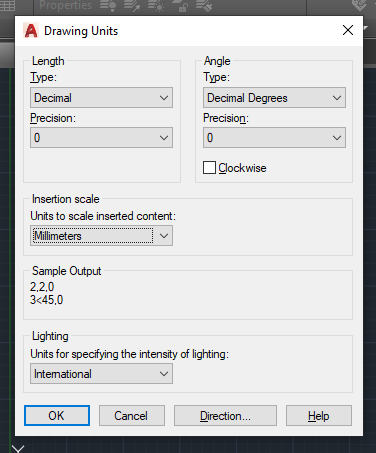Toggle the Clockwise checkbox
The height and width of the screenshot is (453, 376).
point(209,168)
